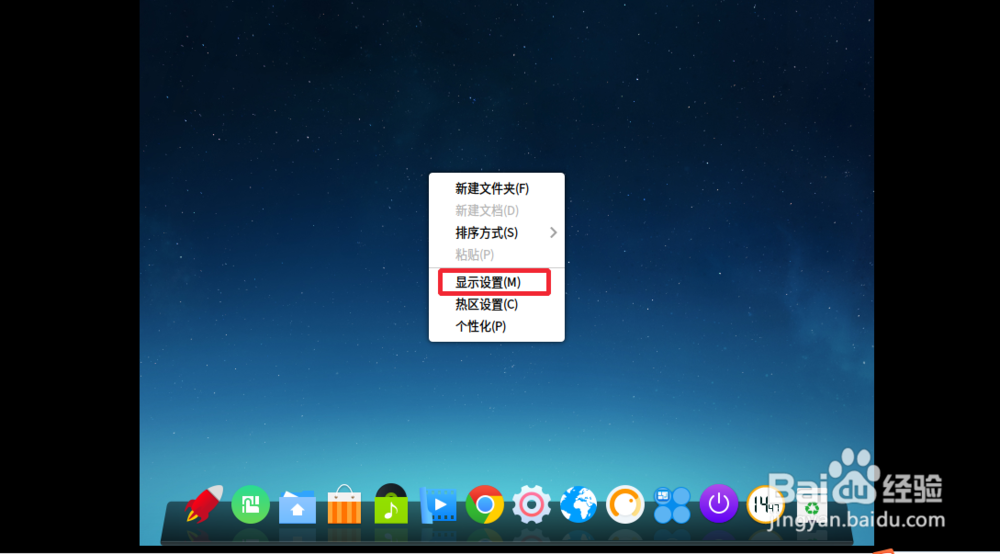Choose 热区设置(C) in context menu
This screenshot has width=1000, height=554.
coord(496,305)
